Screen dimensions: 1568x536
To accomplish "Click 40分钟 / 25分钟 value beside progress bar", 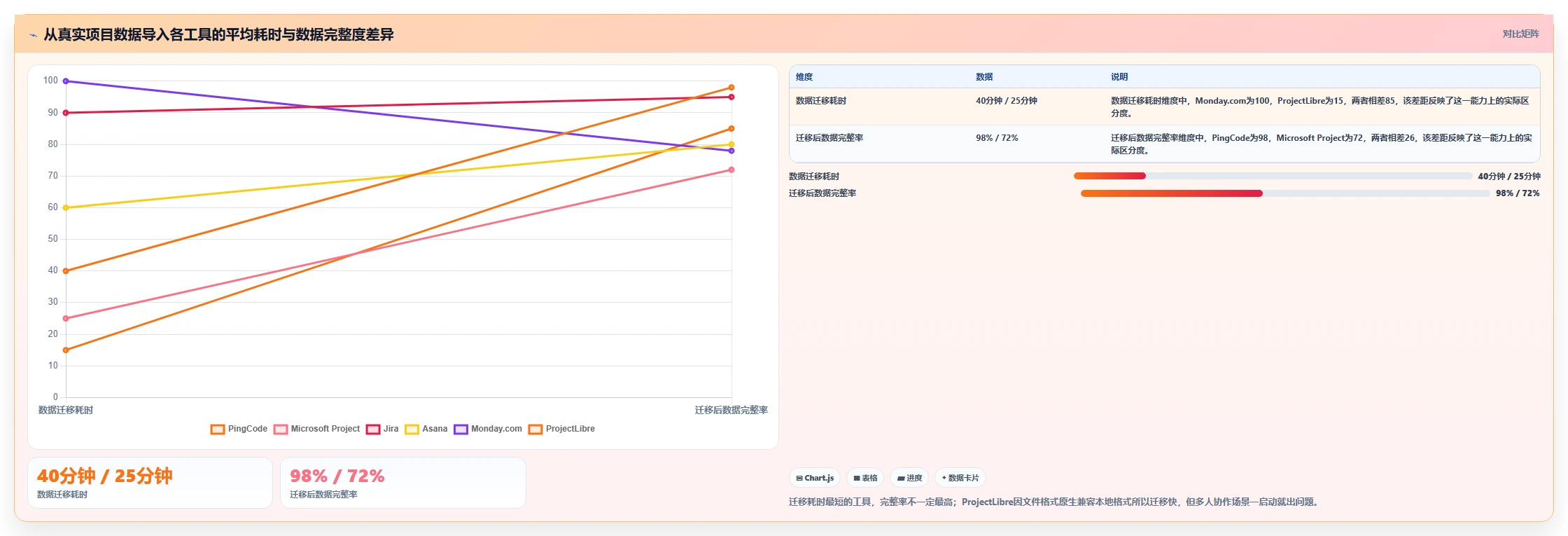I will (x=1509, y=177).
